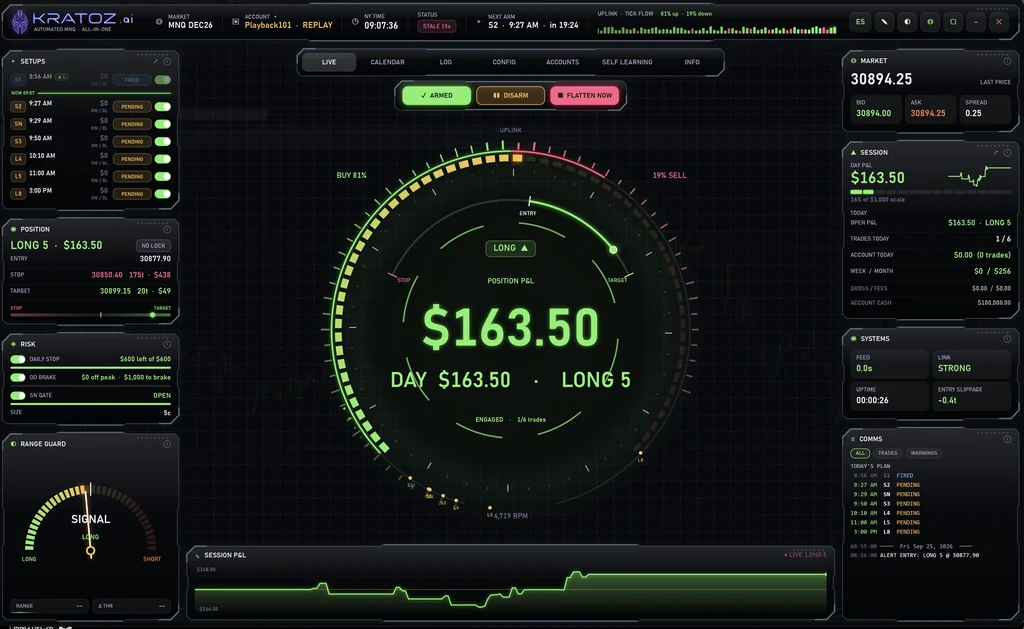The height and width of the screenshot is (629, 1024).
Task: Click the green dot icon in top bar
Action: [930, 22]
